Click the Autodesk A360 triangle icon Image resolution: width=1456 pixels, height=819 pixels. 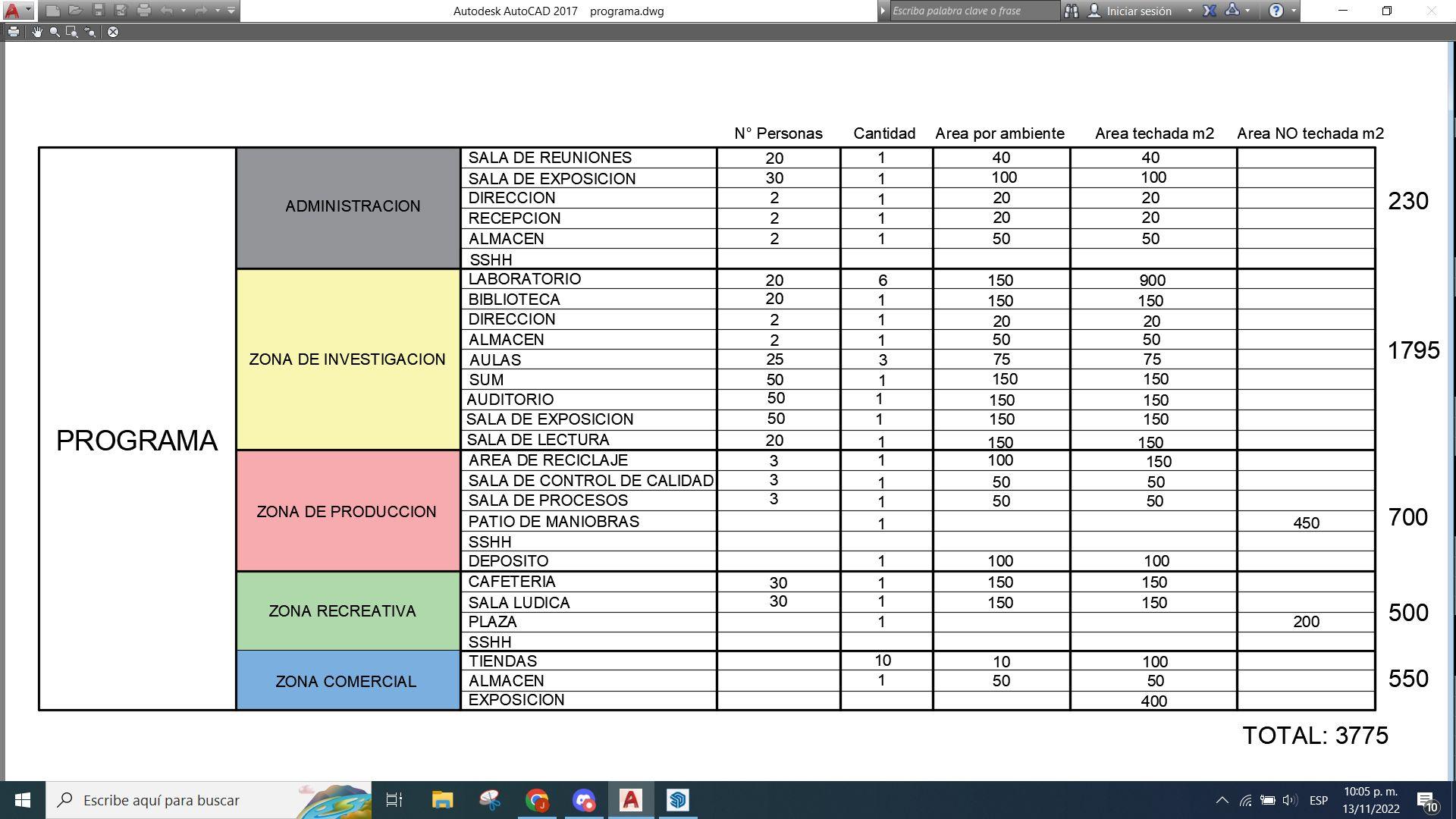pos(1232,11)
